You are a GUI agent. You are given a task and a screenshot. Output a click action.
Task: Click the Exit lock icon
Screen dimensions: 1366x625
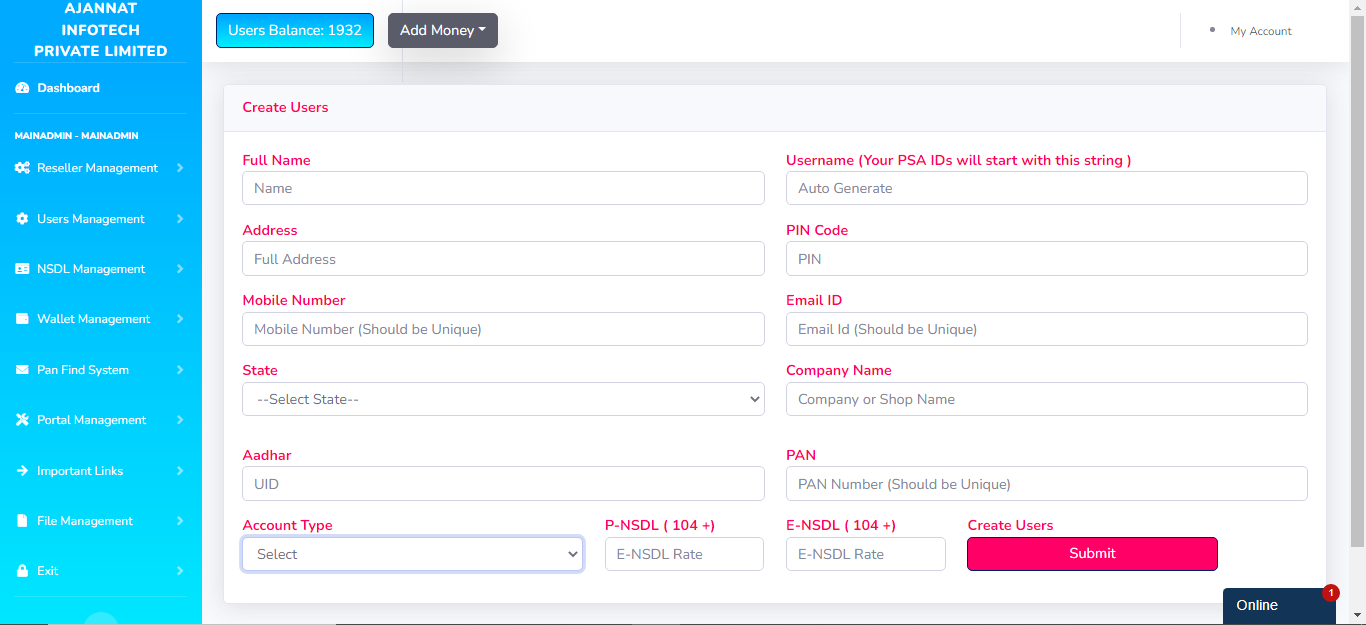pos(22,571)
